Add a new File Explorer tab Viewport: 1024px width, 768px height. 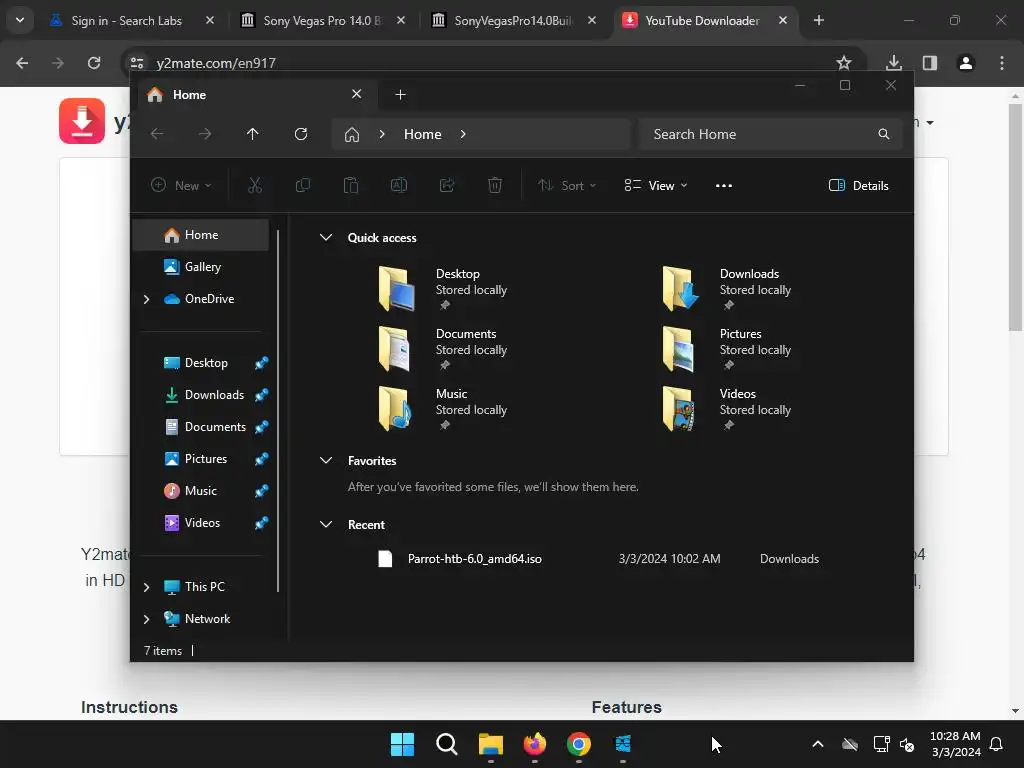[x=400, y=95]
